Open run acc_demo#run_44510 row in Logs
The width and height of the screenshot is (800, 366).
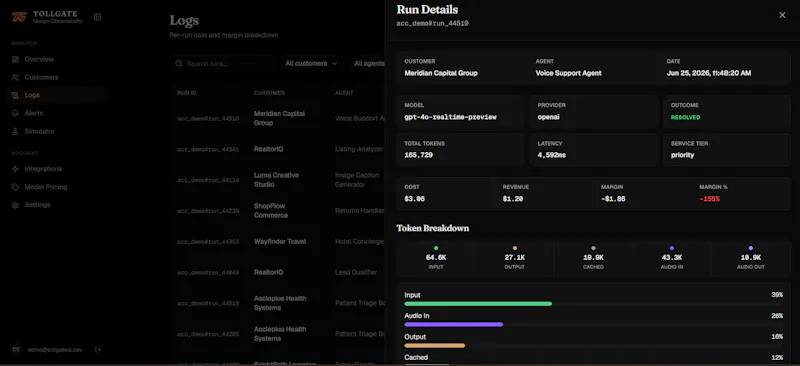pyautogui.click(x=278, y=118)
